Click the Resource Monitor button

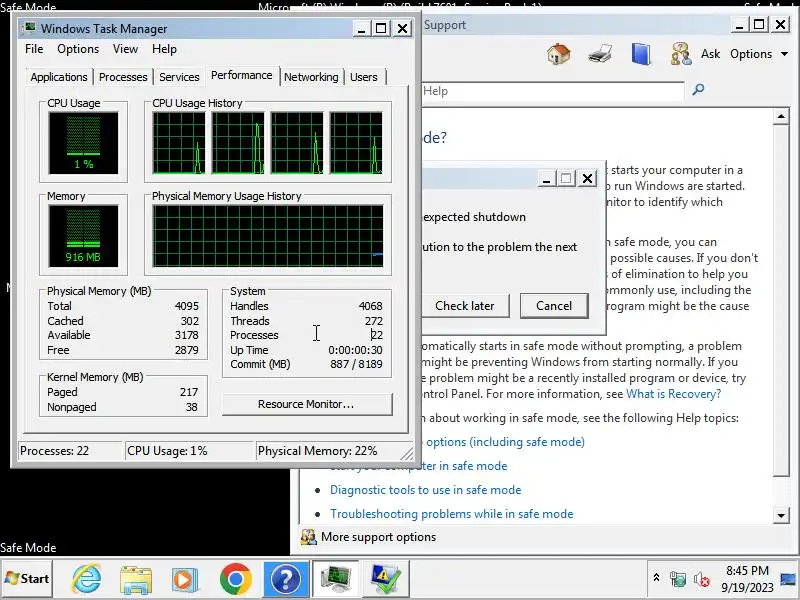[x=307, y=404]
